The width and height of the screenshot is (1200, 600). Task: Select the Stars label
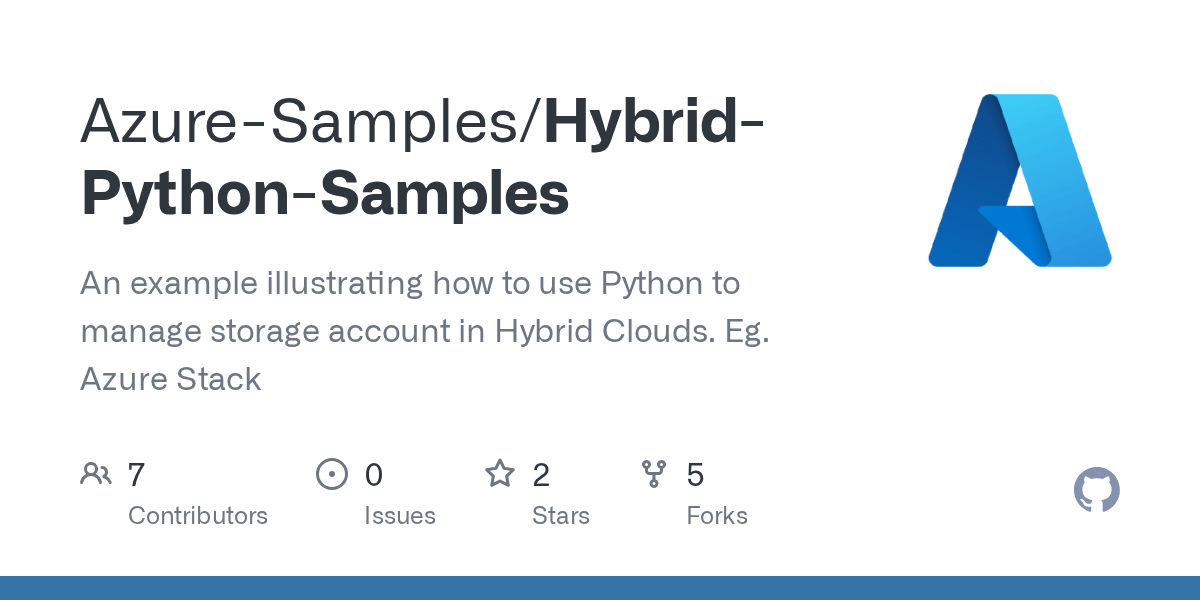tap(561, 516)
